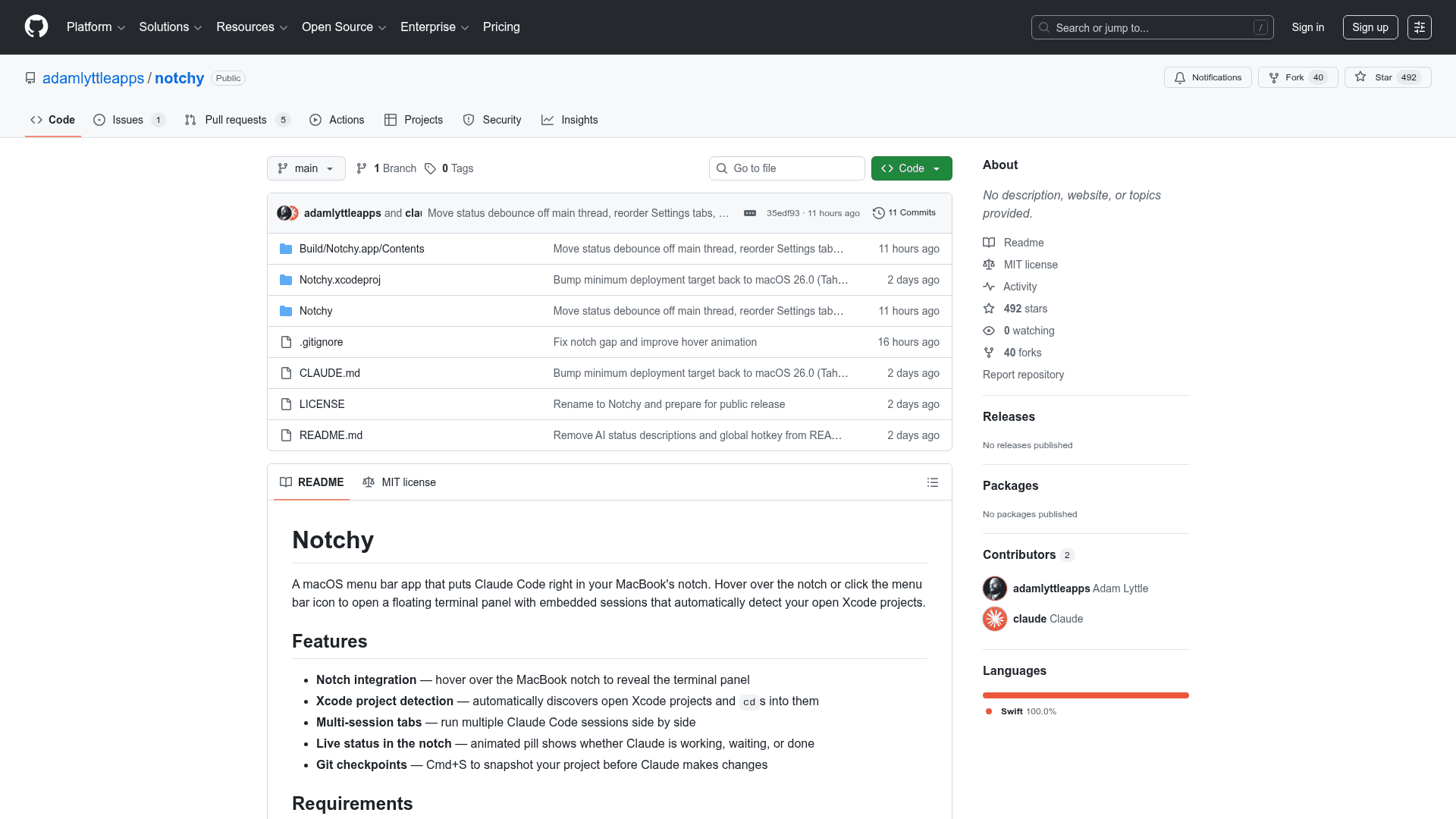Viewport: 1456px width, 819px height.
Task: Open the appearance settings icon next to Sign up
Action: coord(1419,27)
